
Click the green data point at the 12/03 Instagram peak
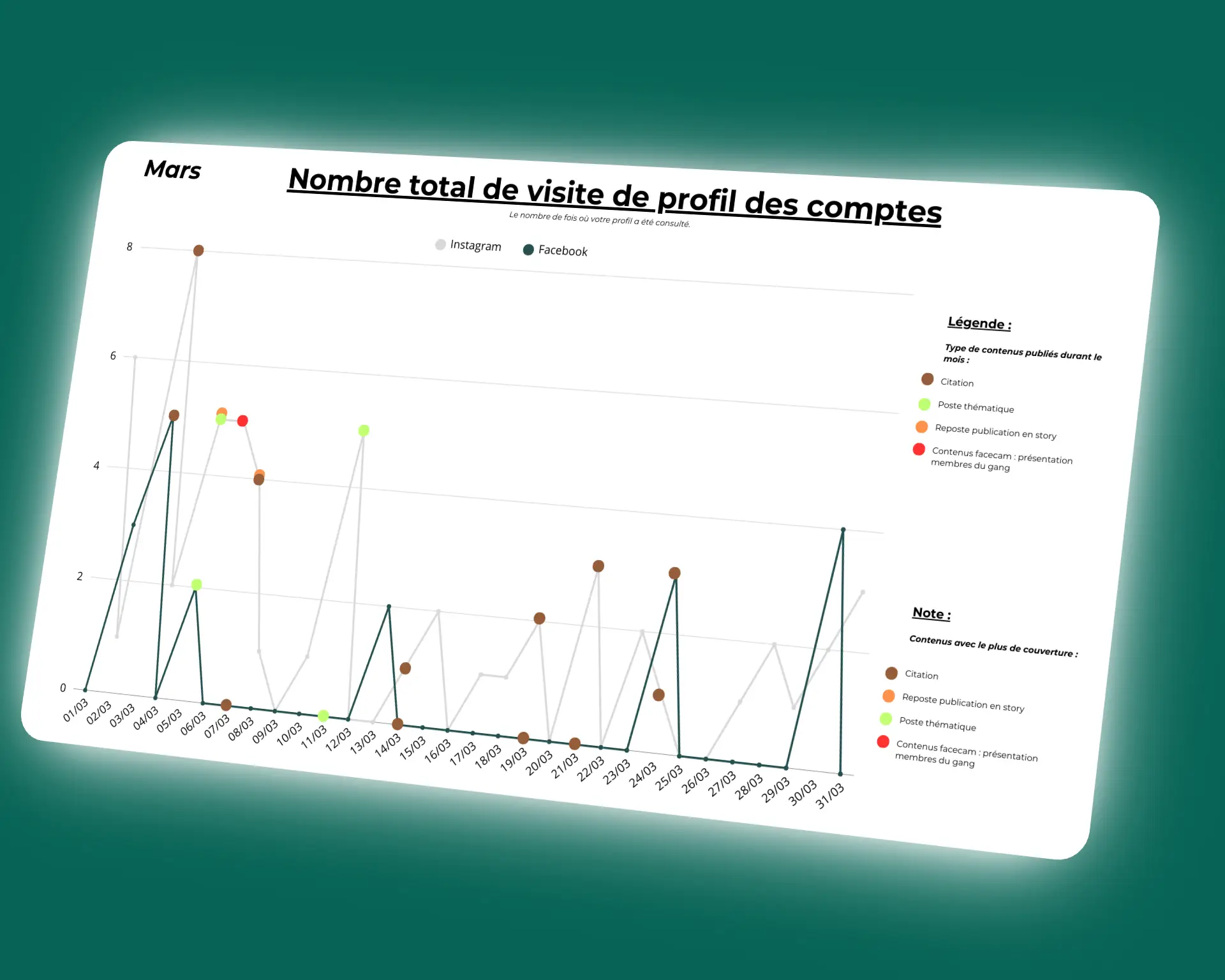[x=364, y=431]
